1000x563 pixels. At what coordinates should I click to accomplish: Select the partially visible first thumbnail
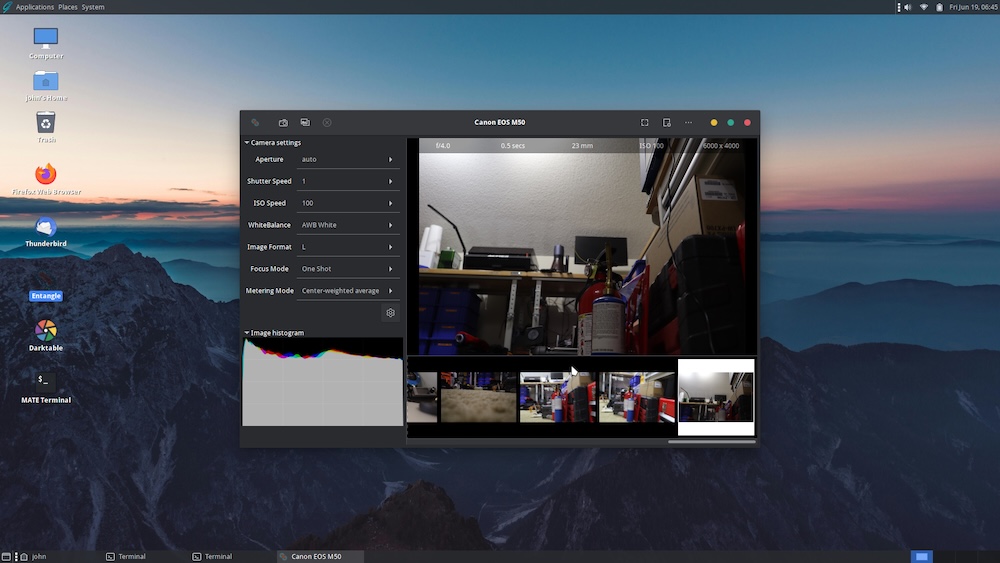[x=422, y=397]
